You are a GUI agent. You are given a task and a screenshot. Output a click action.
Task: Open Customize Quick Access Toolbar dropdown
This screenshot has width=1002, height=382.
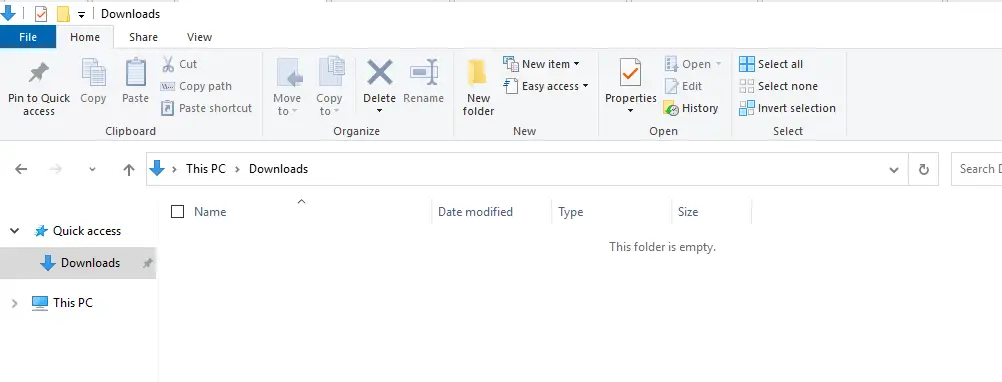(81, 14)
